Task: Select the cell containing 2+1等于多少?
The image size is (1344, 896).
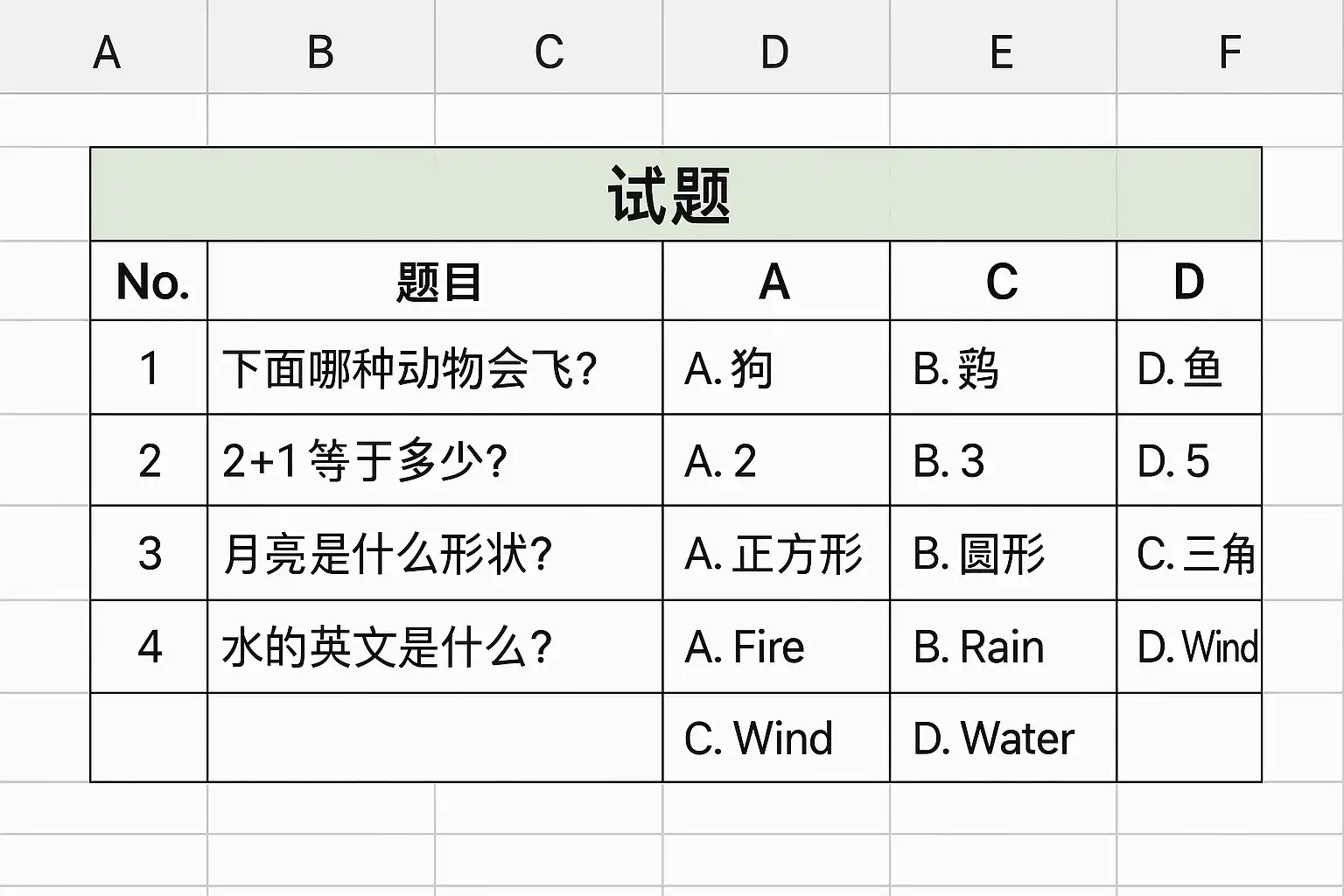Action: [435, 460]
